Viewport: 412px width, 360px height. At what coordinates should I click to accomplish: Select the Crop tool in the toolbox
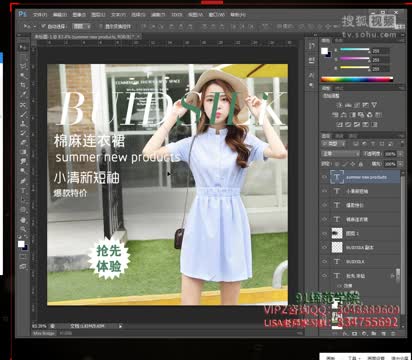point(23,85)
